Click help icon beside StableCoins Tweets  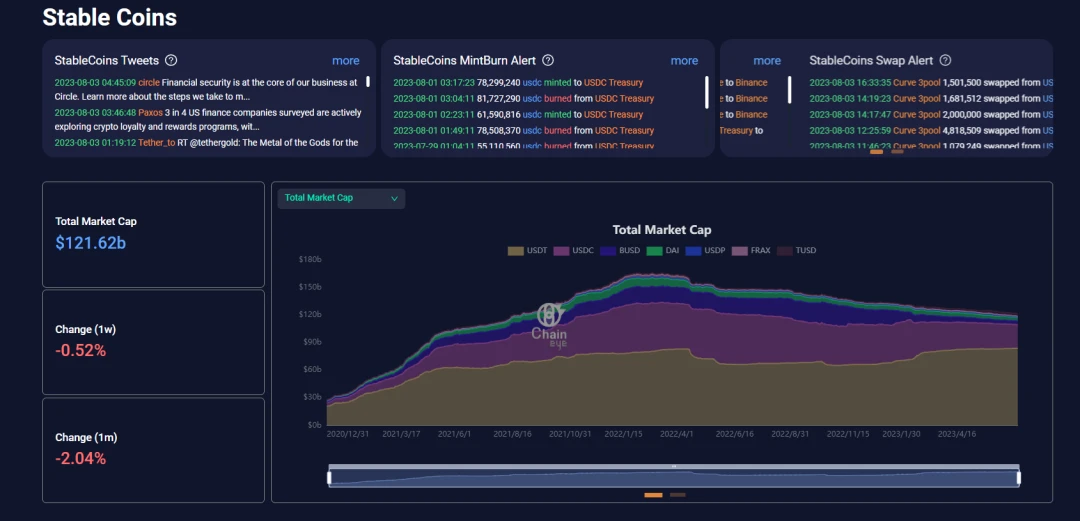[171, 61]
